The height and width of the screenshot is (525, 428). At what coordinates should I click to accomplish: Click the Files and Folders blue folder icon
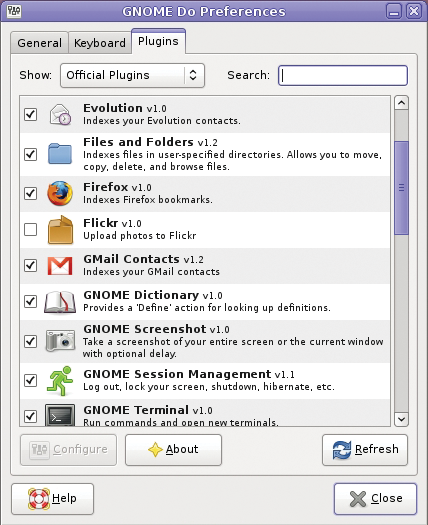click(60, 154)
